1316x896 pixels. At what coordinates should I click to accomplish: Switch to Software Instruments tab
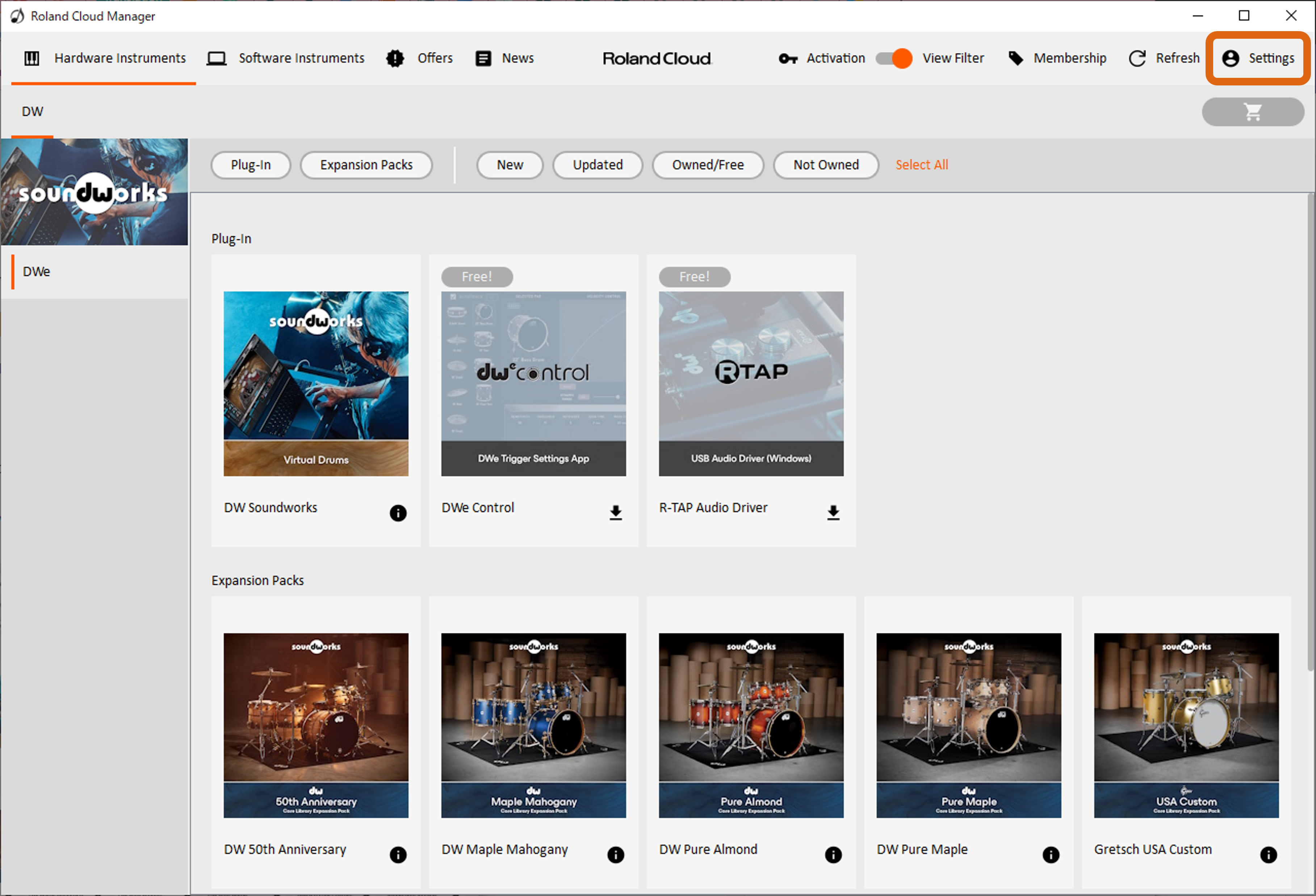pos(286,58)
